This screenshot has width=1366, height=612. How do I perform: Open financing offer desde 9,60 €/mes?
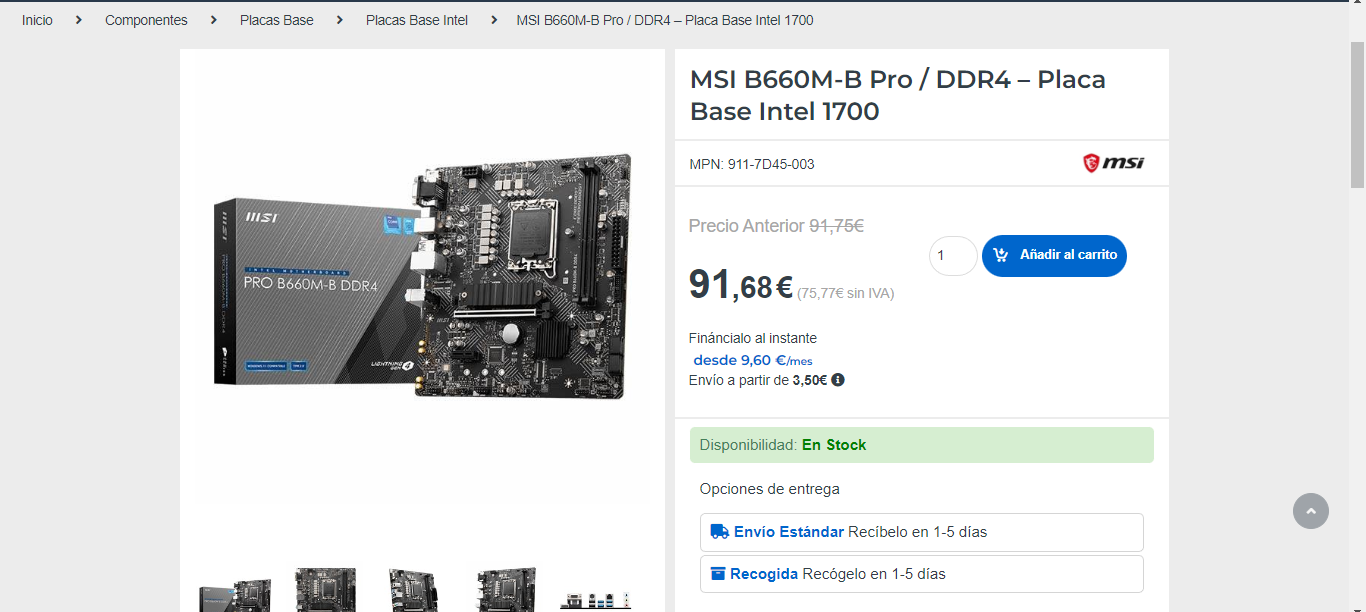pyautogui.click(x=753, y=360)
